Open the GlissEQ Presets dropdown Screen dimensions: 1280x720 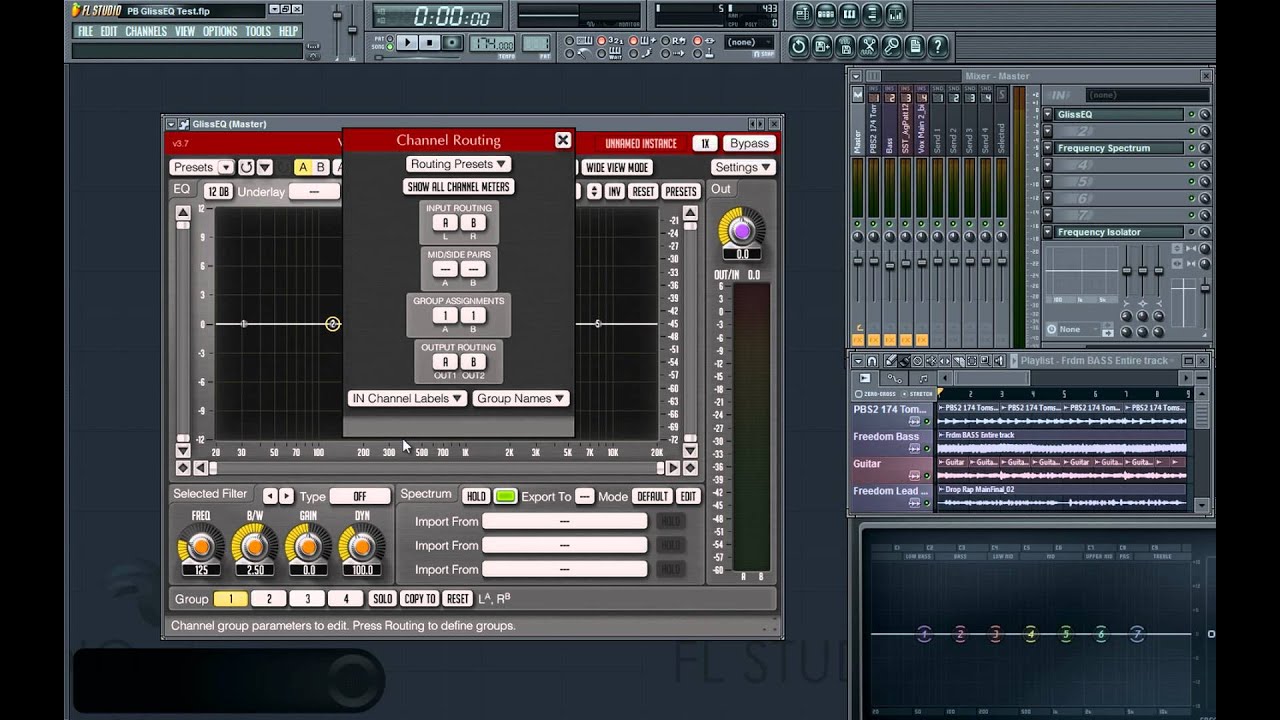(x=201, y=167)
